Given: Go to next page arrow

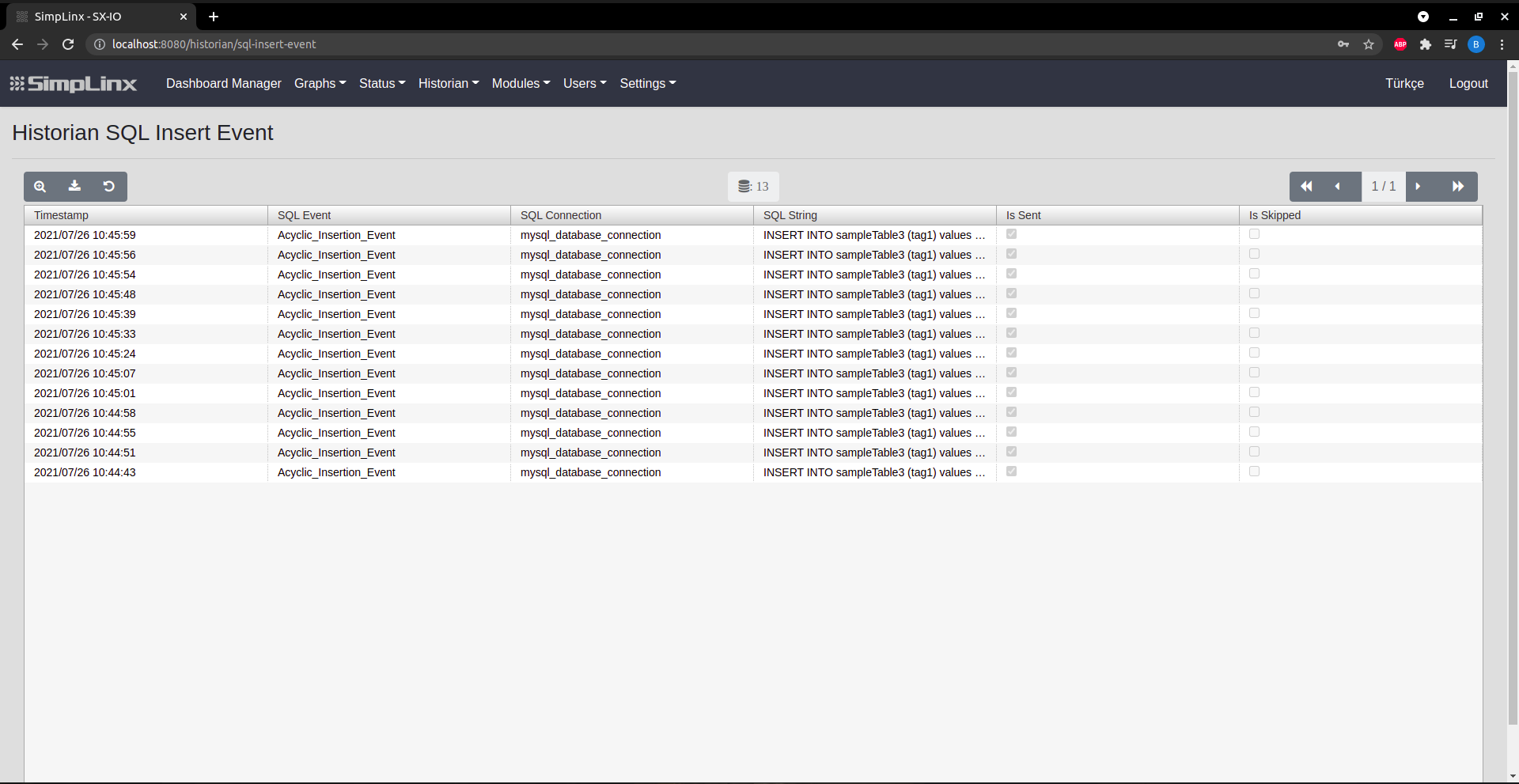Looking at the screenshot, I should (1418, 187).
